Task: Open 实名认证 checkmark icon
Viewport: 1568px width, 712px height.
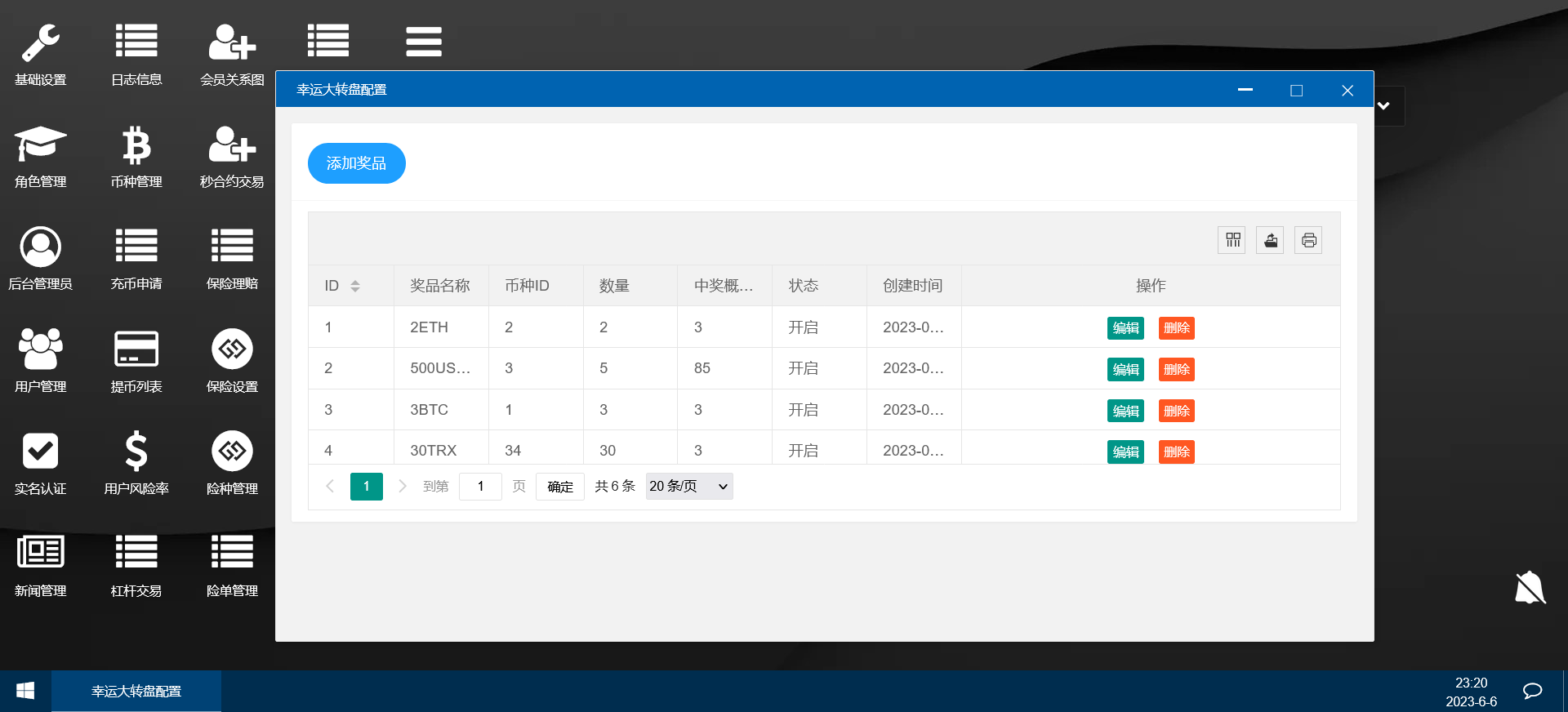Action: (x=40, y=451)
